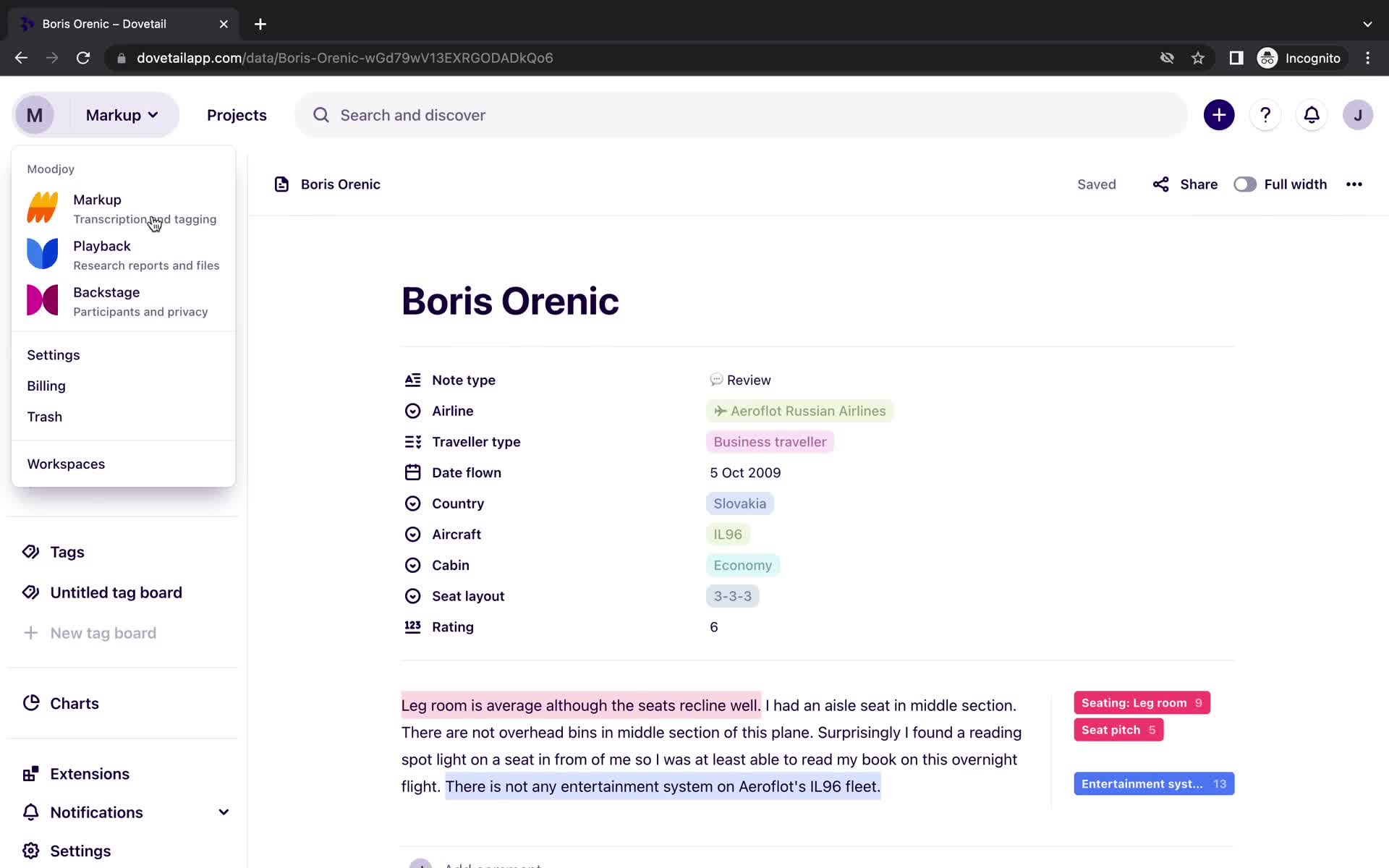The width and height of the screenshot is (1389, 868).
Task: Click the search magnifier icon
Action: [321, 115]
